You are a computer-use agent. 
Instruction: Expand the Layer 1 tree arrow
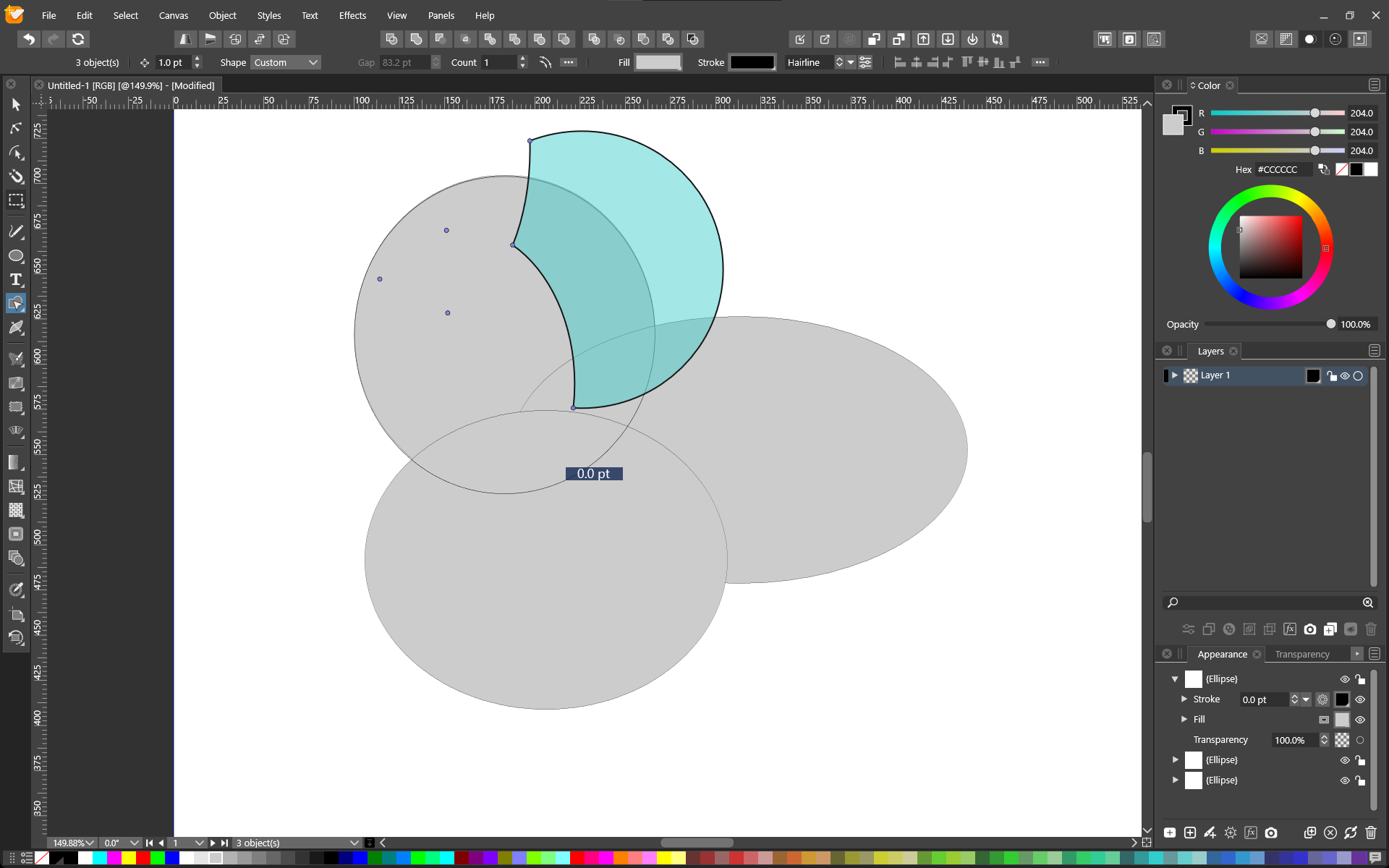[x=1175, y=375]
